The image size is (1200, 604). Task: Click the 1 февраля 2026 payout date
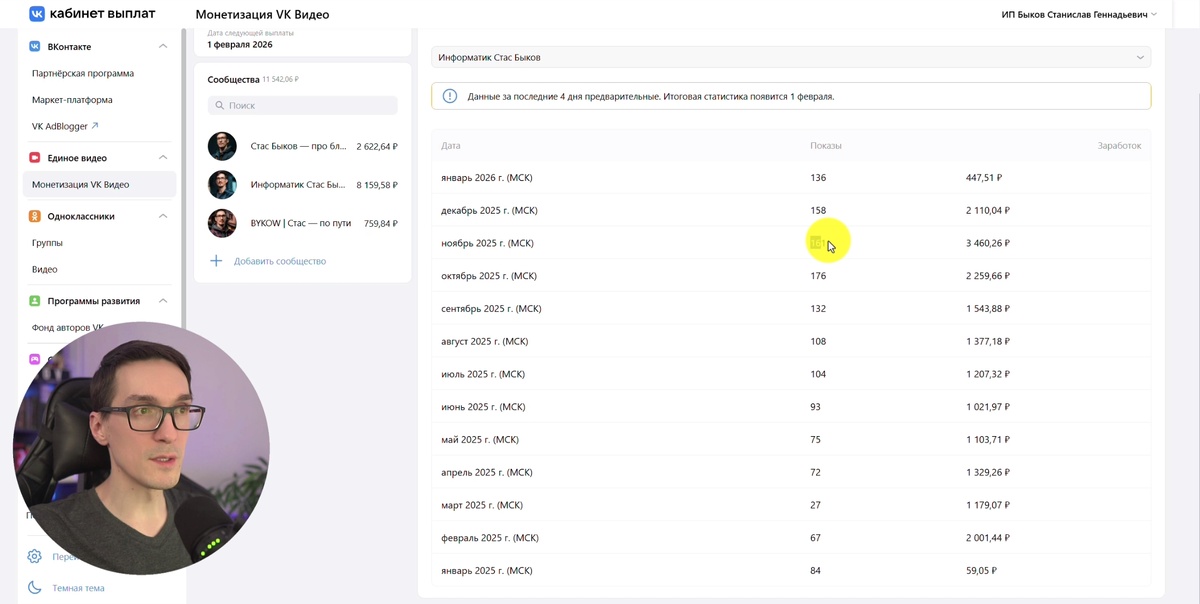coord(239,45)
